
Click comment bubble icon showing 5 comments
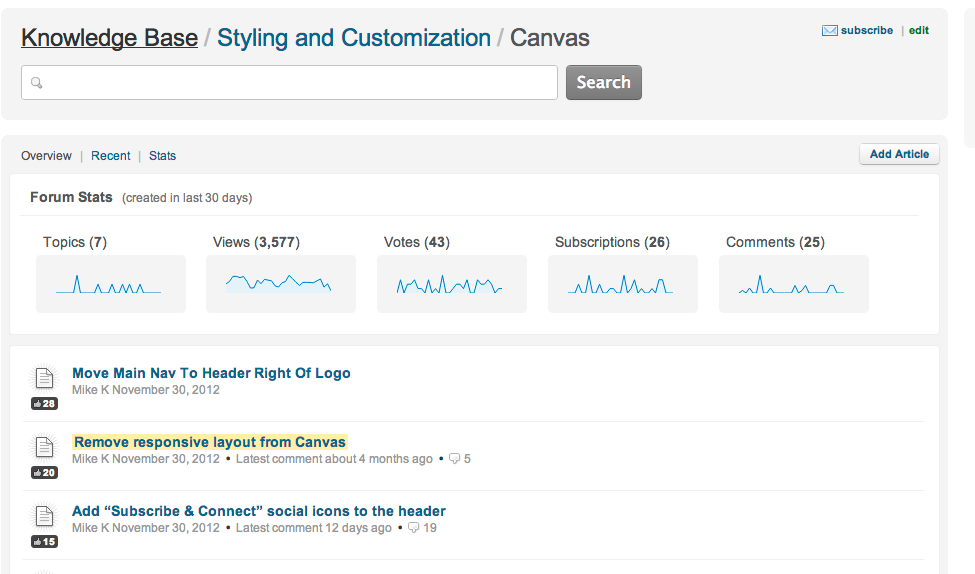pos(454,459)
